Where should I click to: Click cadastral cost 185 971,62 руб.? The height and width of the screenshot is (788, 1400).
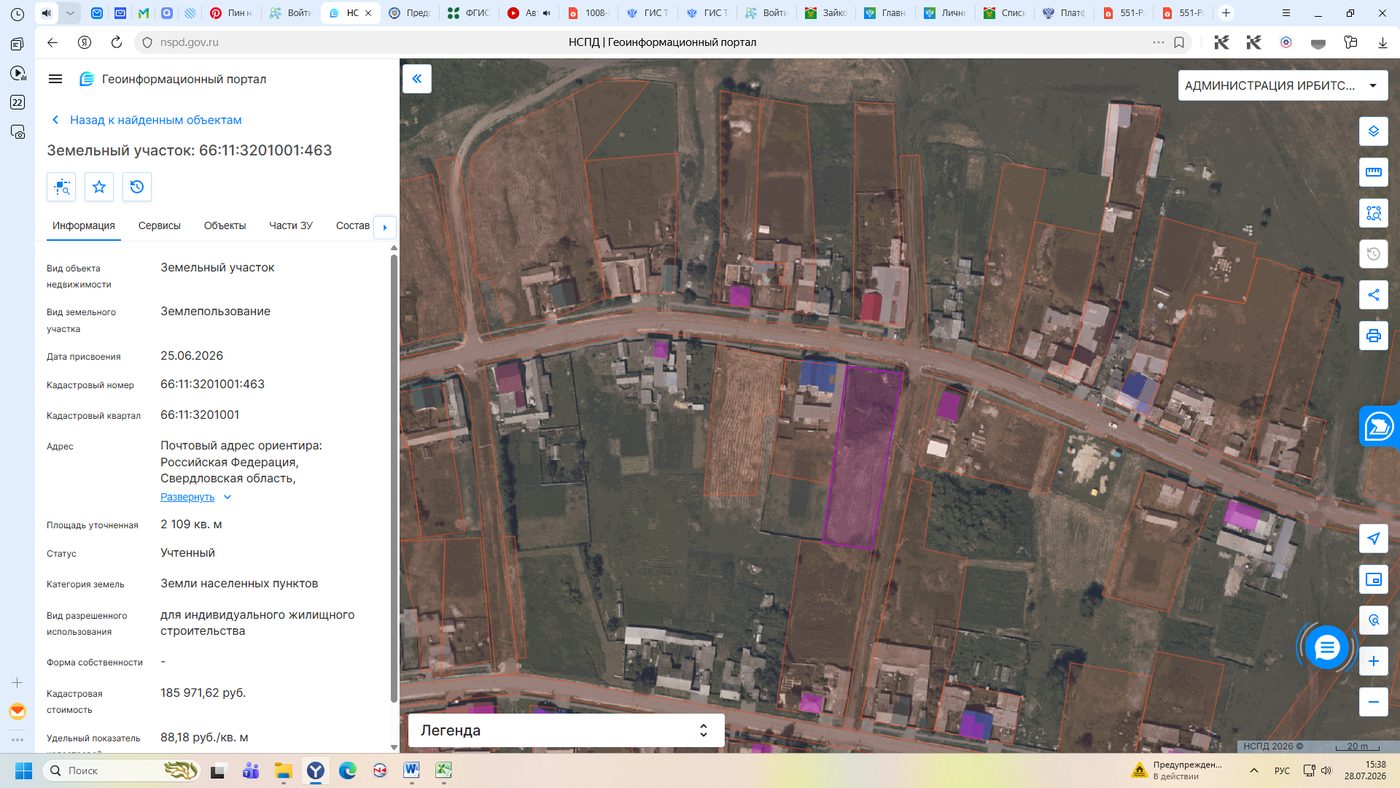click(203, 693)
